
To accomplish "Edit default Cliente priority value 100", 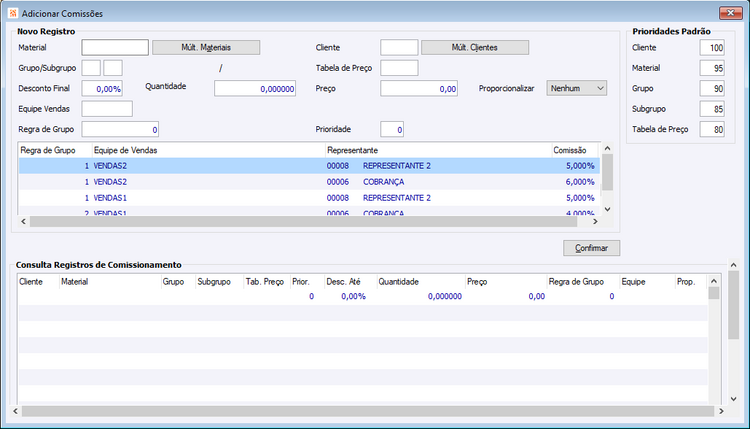I will [x=712, y=48].
